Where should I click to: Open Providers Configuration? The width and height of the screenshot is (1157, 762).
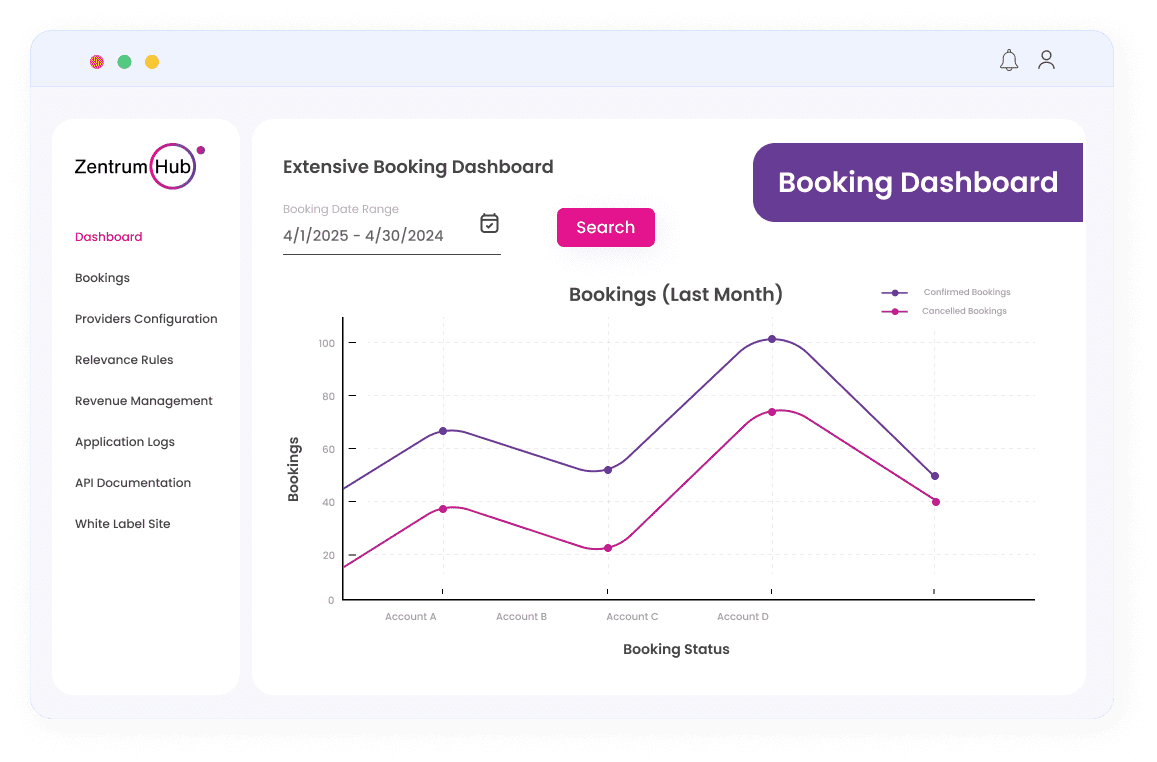146,318
